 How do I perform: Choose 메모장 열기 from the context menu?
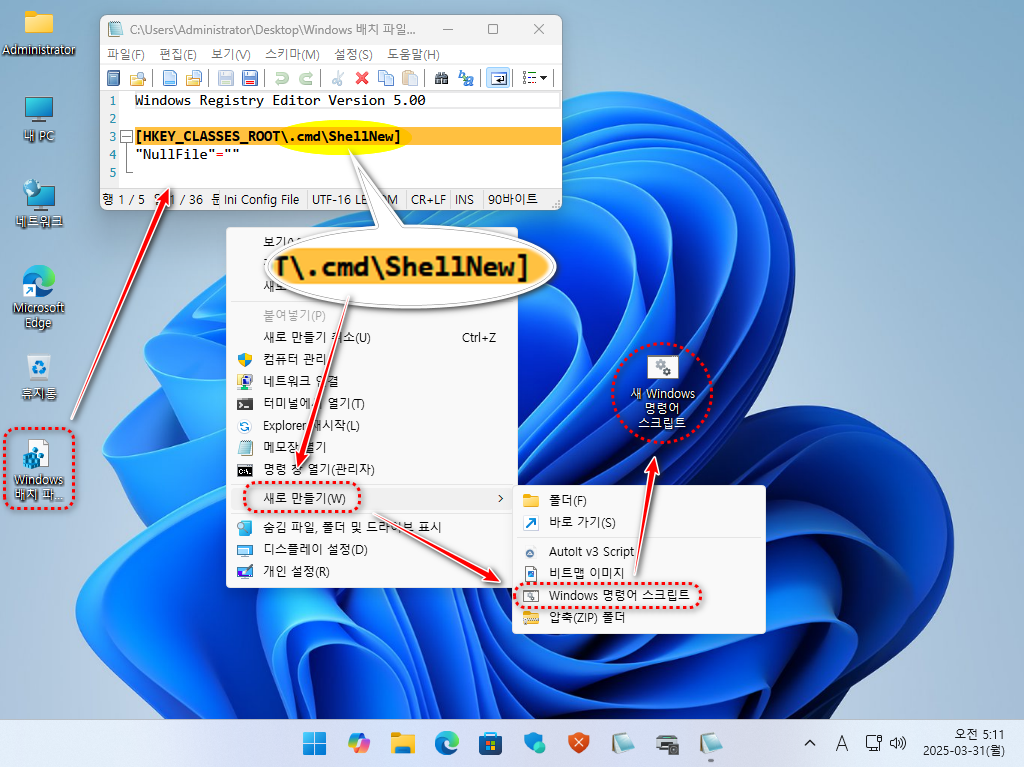click(x=372, y=447)
